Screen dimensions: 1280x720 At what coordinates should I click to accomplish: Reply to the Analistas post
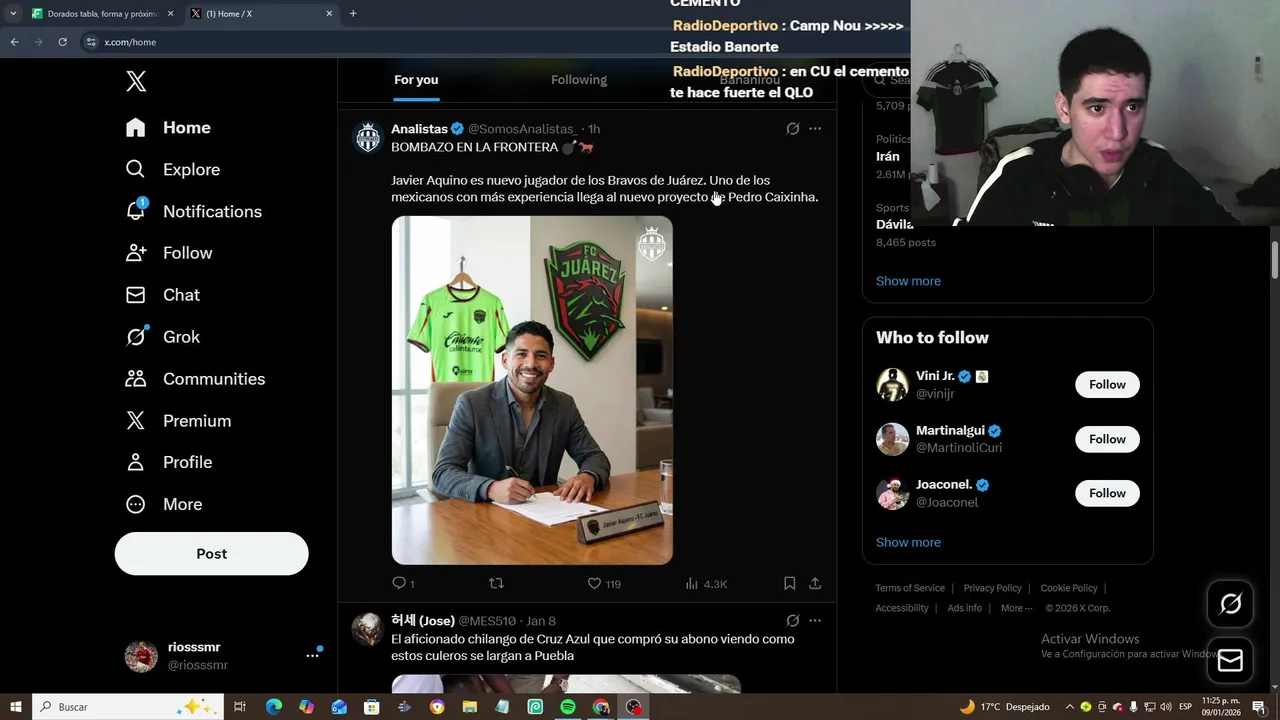(403, 583)
